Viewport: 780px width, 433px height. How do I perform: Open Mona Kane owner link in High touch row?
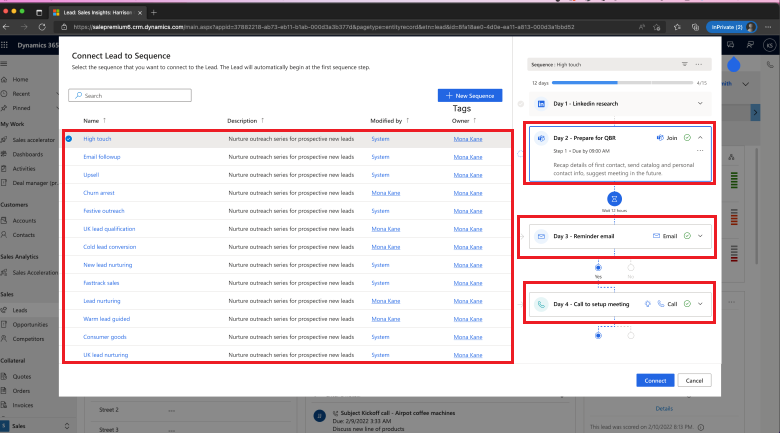coord(468,139)
